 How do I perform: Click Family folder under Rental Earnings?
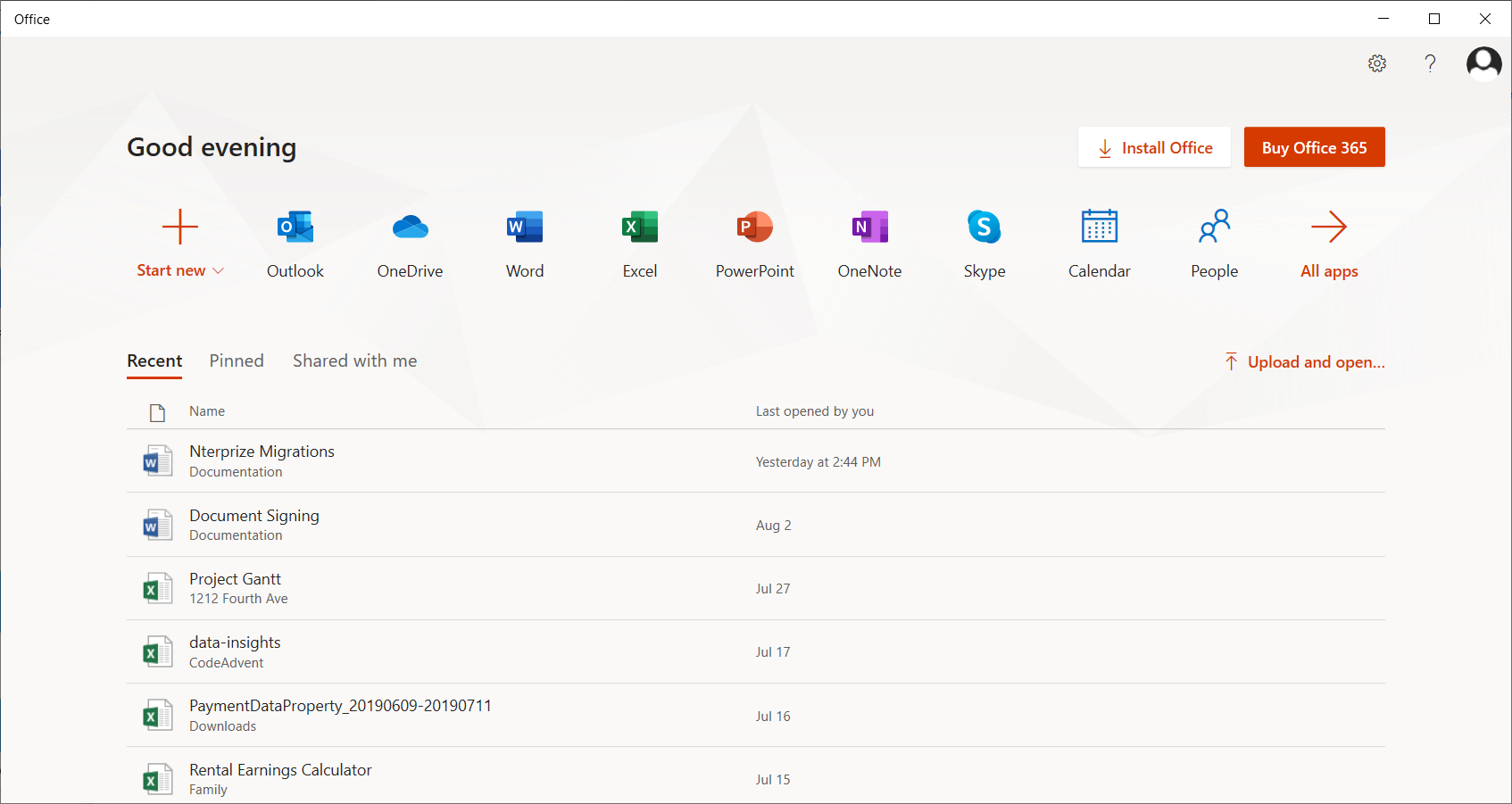click(x=208, y=790)
